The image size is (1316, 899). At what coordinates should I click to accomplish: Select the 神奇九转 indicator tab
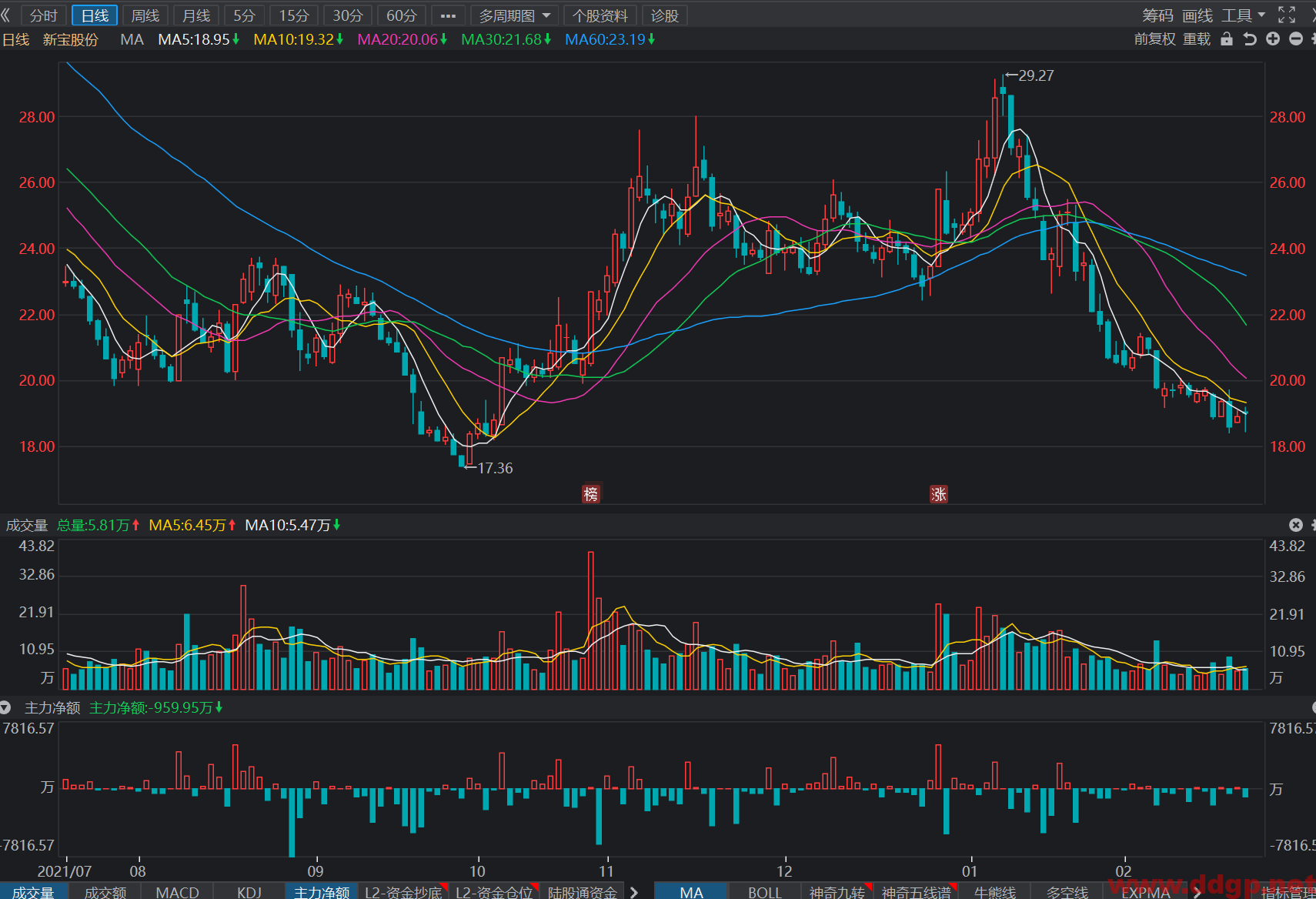[837, 892]
